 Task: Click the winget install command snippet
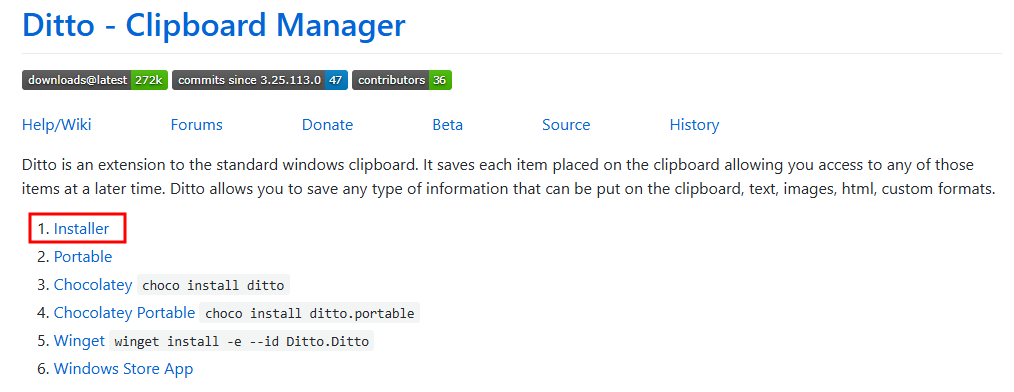coord(242,342)
